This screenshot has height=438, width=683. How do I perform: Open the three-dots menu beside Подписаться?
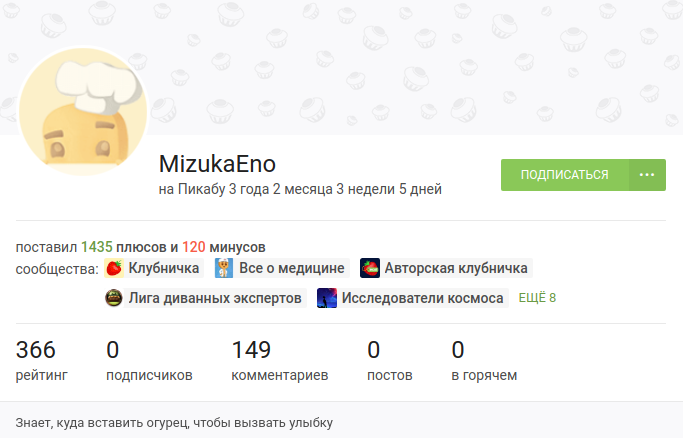coord(647,175)
